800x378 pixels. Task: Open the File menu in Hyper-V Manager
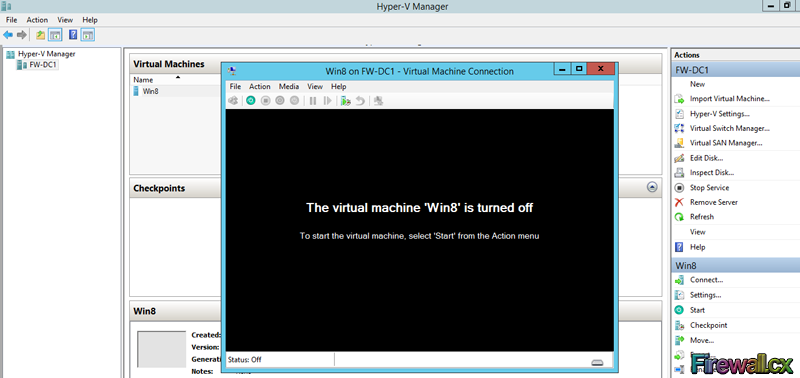point(12,20)
